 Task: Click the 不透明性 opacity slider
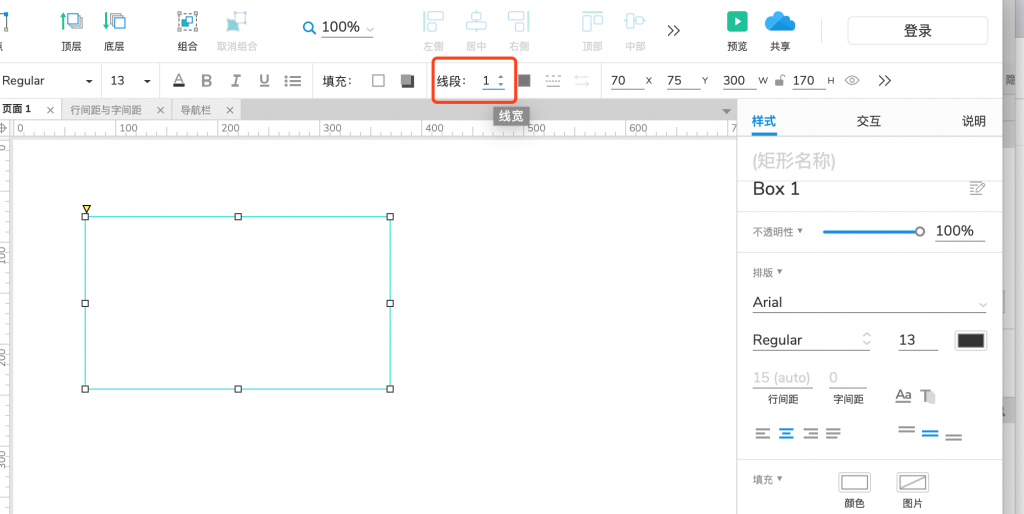click(x=870, y=231)
